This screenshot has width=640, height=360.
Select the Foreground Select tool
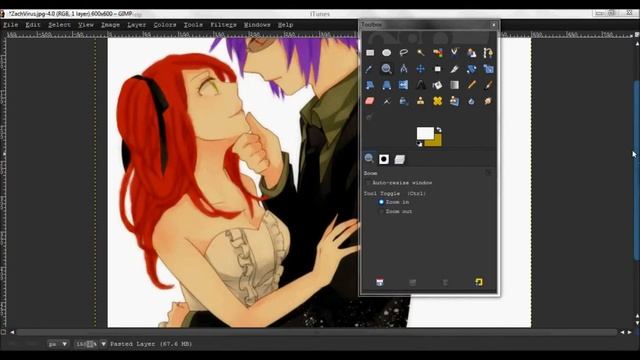pyautogui.click(x=471, y=53)
